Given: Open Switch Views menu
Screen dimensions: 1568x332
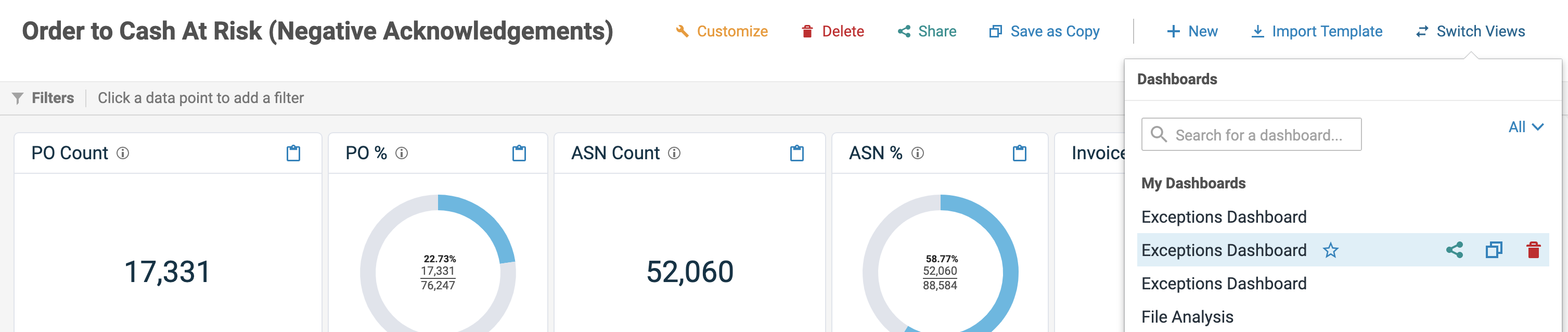Looking at the screenshot, I should pos(1470,31).
